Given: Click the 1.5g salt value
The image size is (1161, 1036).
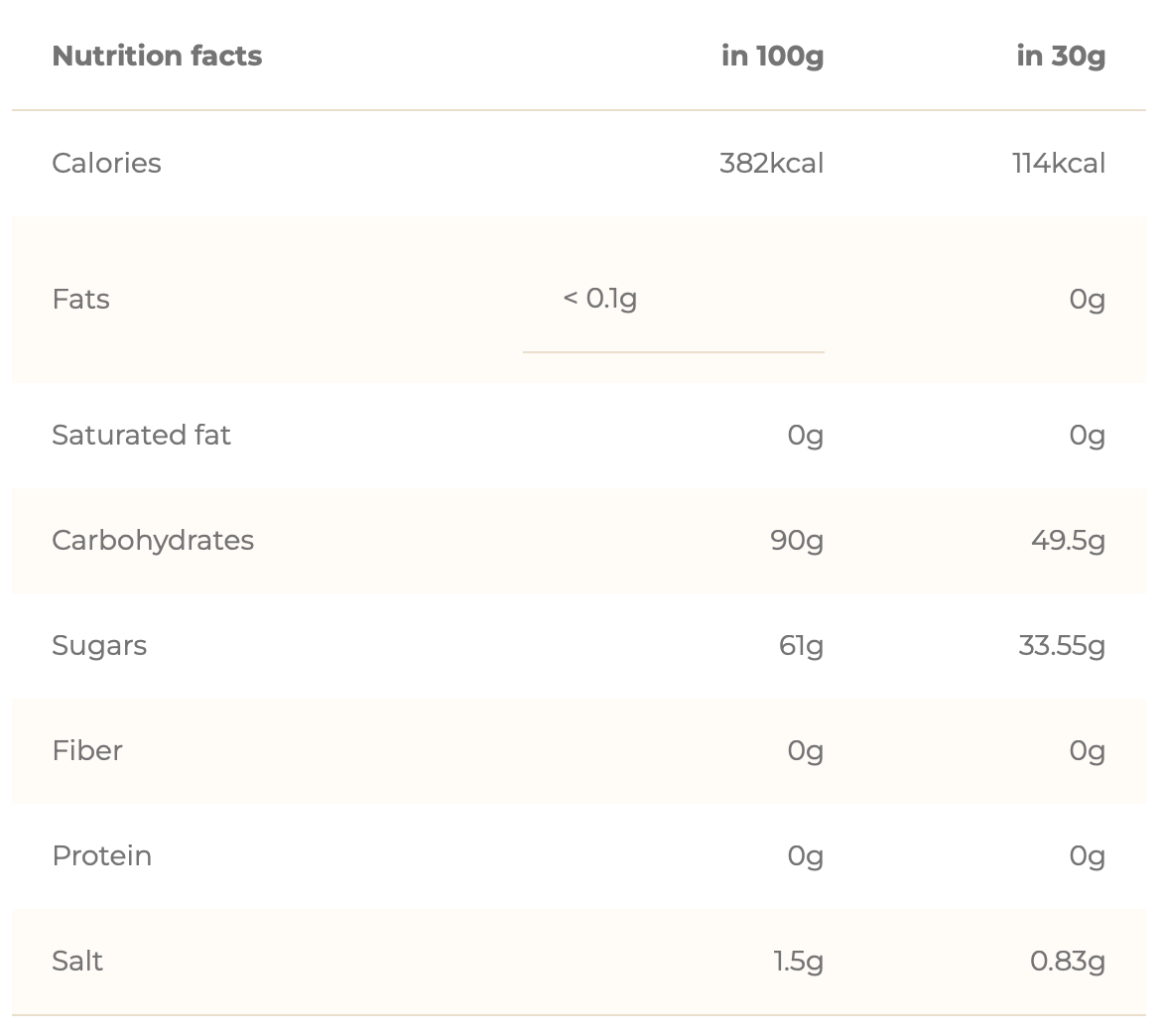Looking at the screenshot, I should point(798,961).
